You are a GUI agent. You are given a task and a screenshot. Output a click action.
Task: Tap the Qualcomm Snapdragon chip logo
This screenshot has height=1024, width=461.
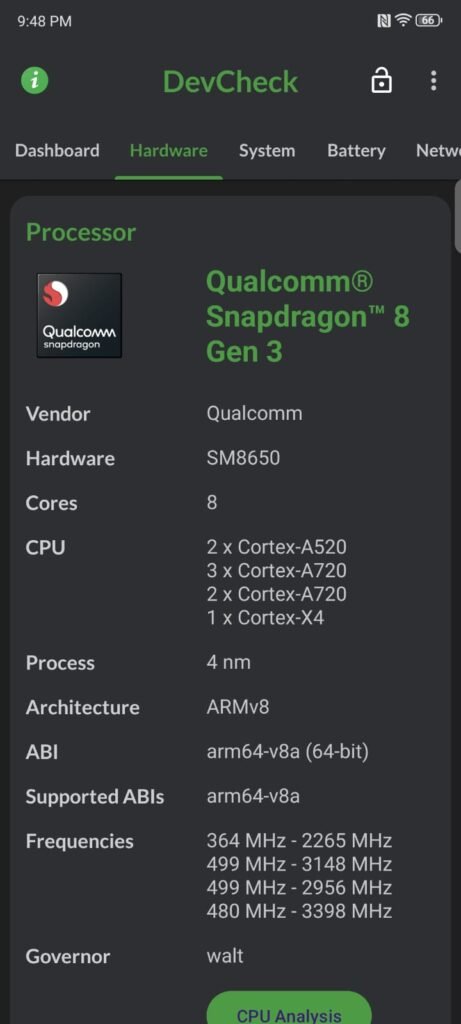[79, 315]
